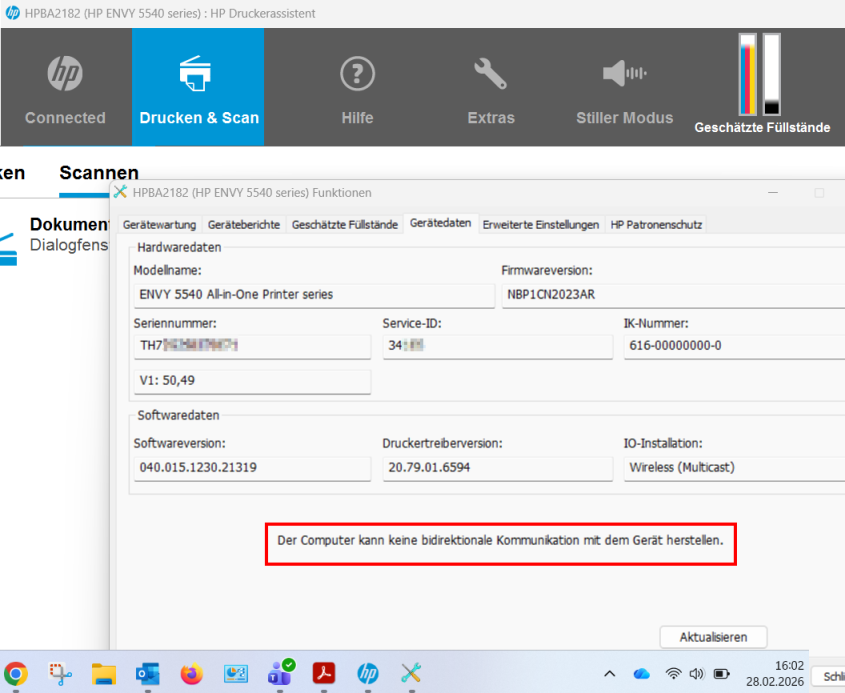The width and height of the screenshot is (845, 693).
Task: Open the HP Connected section
Action: pyautogui.click(x=65, y=87)
